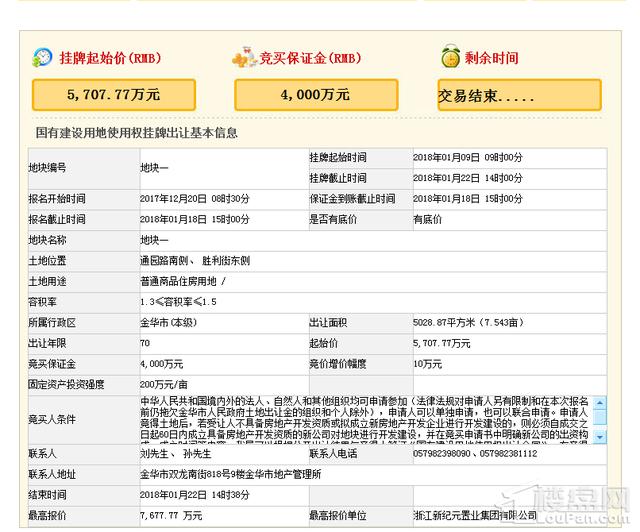This screenshot has width=640, height=532.
Task: Click the 剩余时间 header label
Action: tap(490, 58)
